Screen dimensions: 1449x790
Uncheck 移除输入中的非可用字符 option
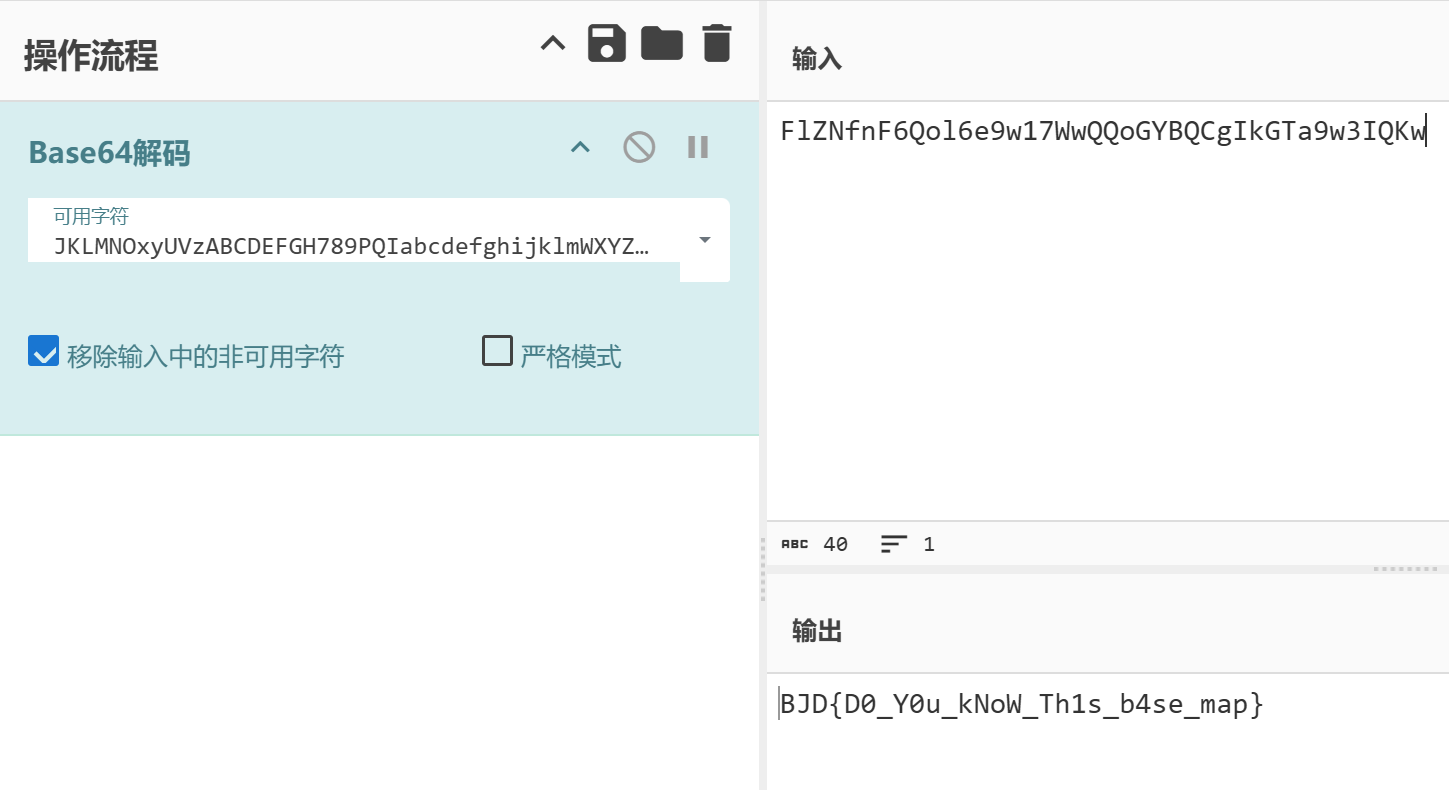click(x=42, y=351)
